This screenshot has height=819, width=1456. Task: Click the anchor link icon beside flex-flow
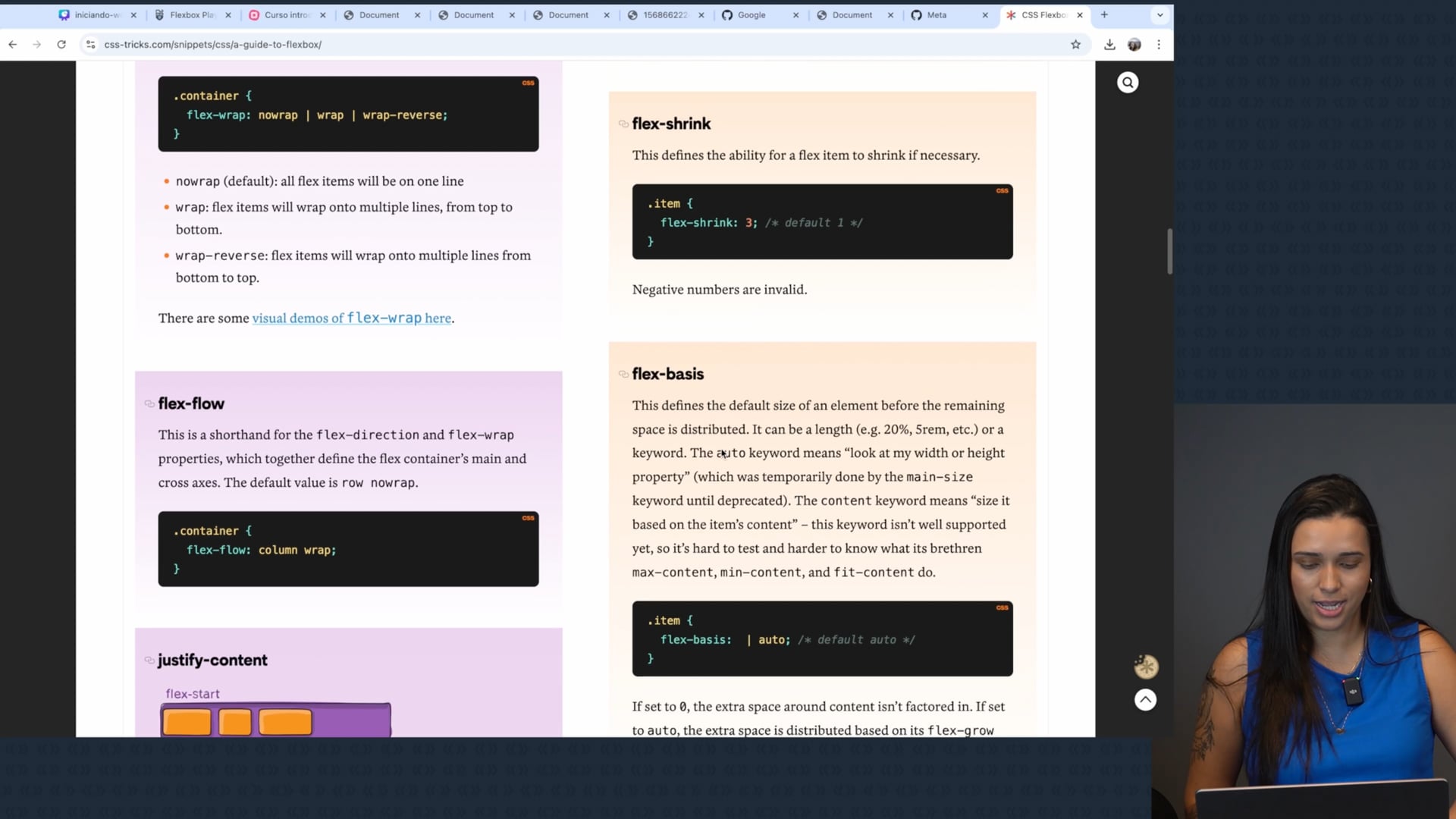tap(149, 403)
